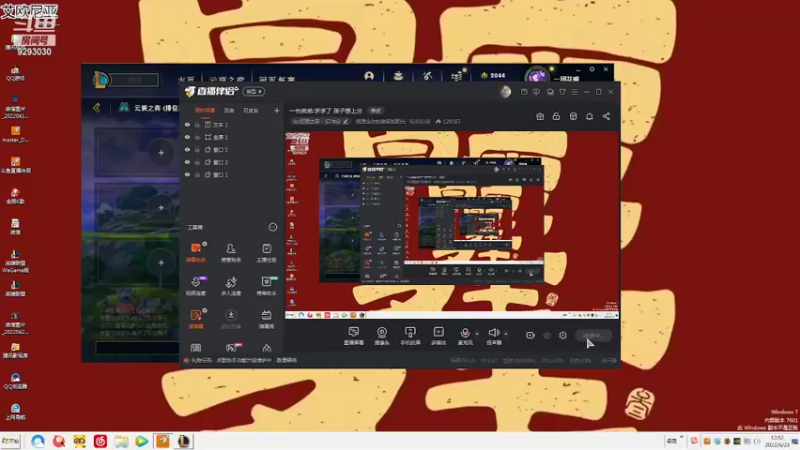This screenshot has width=800, height=450.
Task: Add a new scene with plus icon
Action: (277, 110)
